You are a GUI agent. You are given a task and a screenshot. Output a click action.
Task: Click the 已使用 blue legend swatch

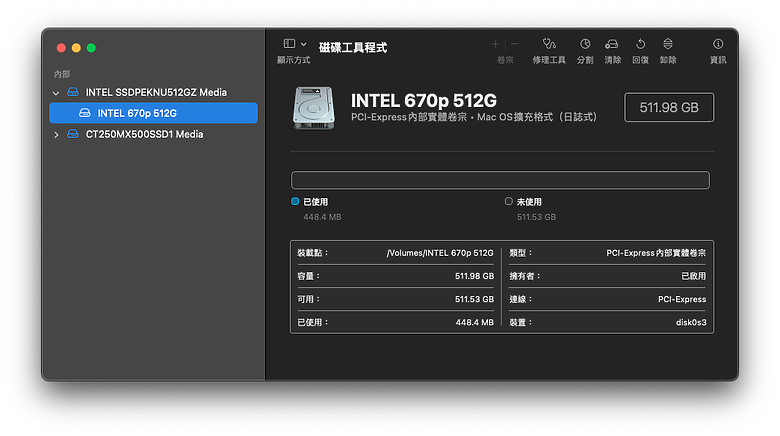click(295, 201)
